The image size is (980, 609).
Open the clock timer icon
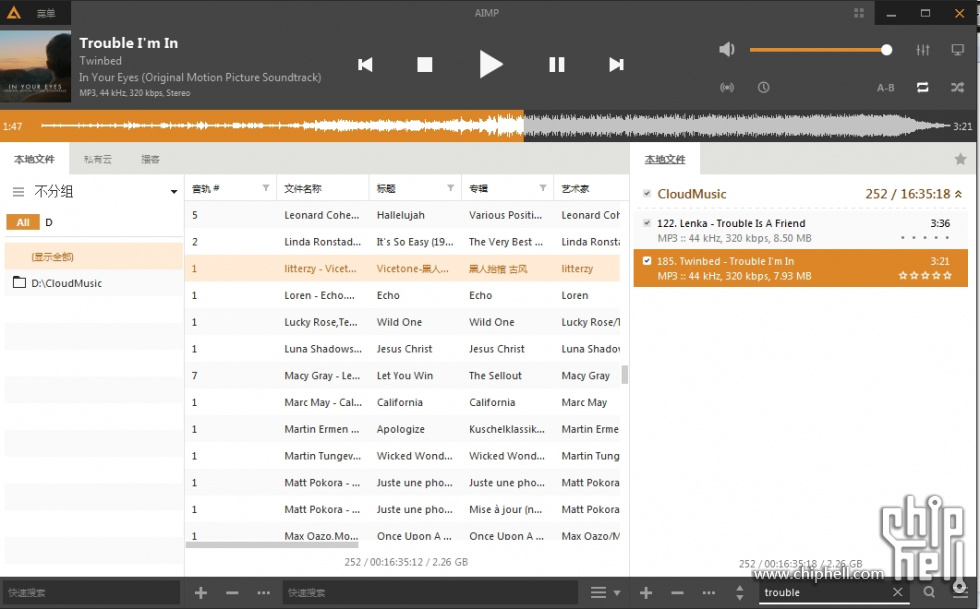764,88
